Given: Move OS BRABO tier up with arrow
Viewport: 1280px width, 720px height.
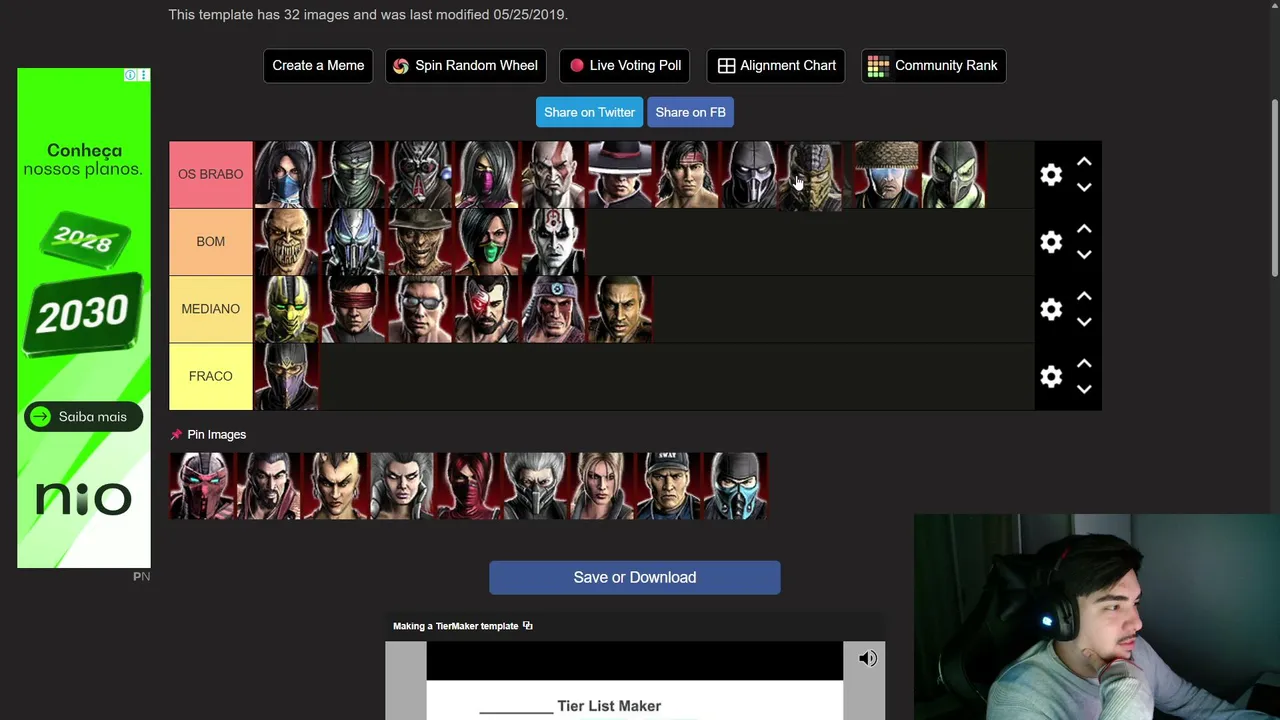Looking at the screenshot, I should click(x=1084, y=162).
